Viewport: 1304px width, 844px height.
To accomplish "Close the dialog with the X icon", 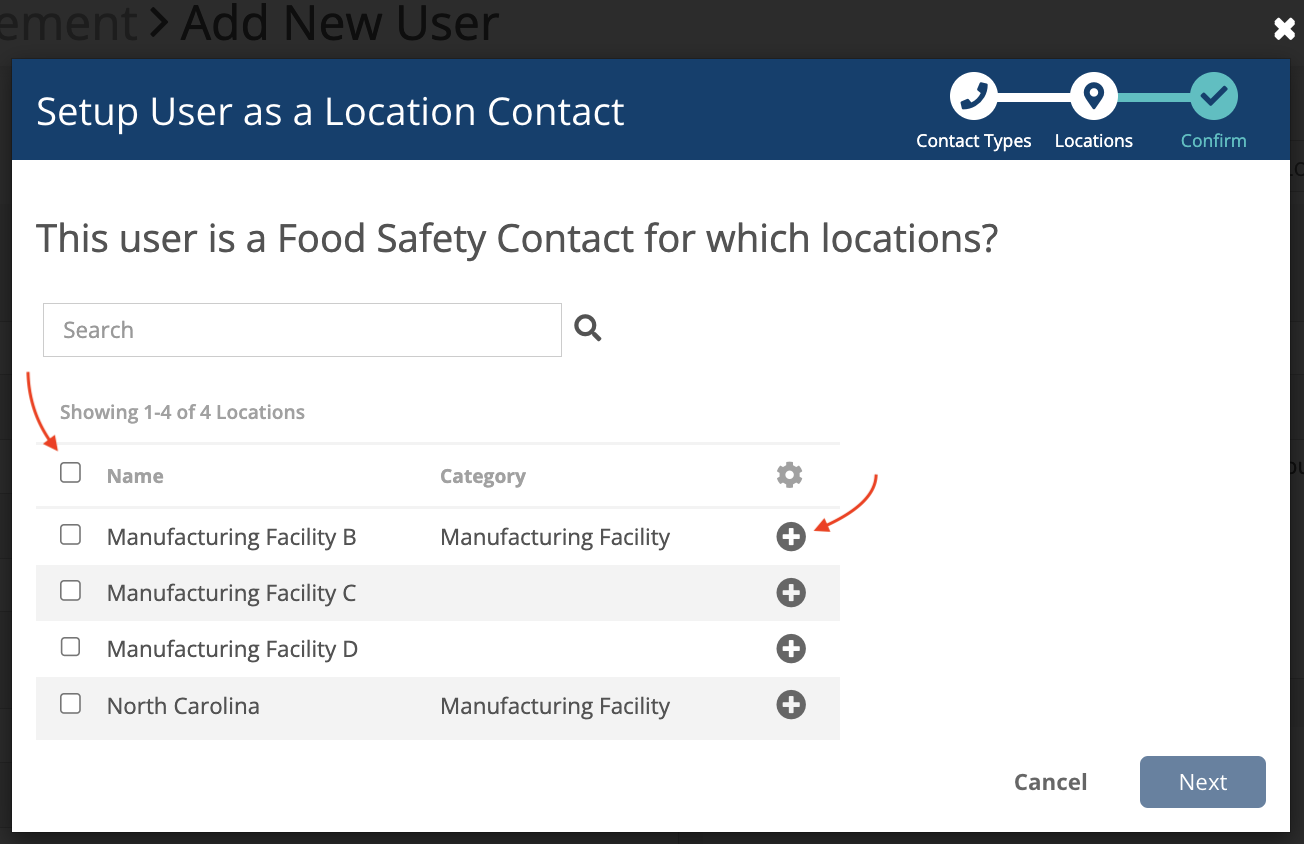I will (1285, 30).
